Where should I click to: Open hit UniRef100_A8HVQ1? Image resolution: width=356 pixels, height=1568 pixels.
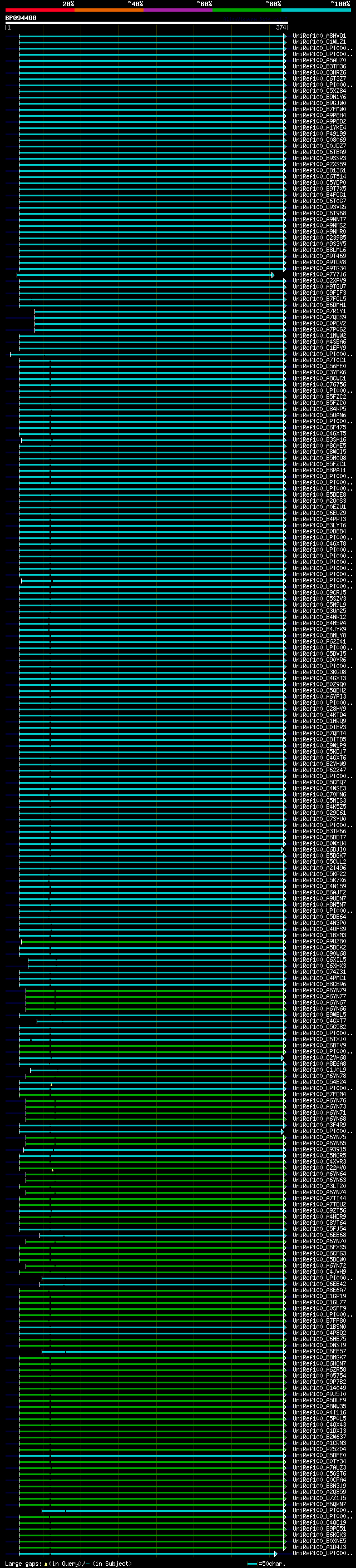coord(319,36)
